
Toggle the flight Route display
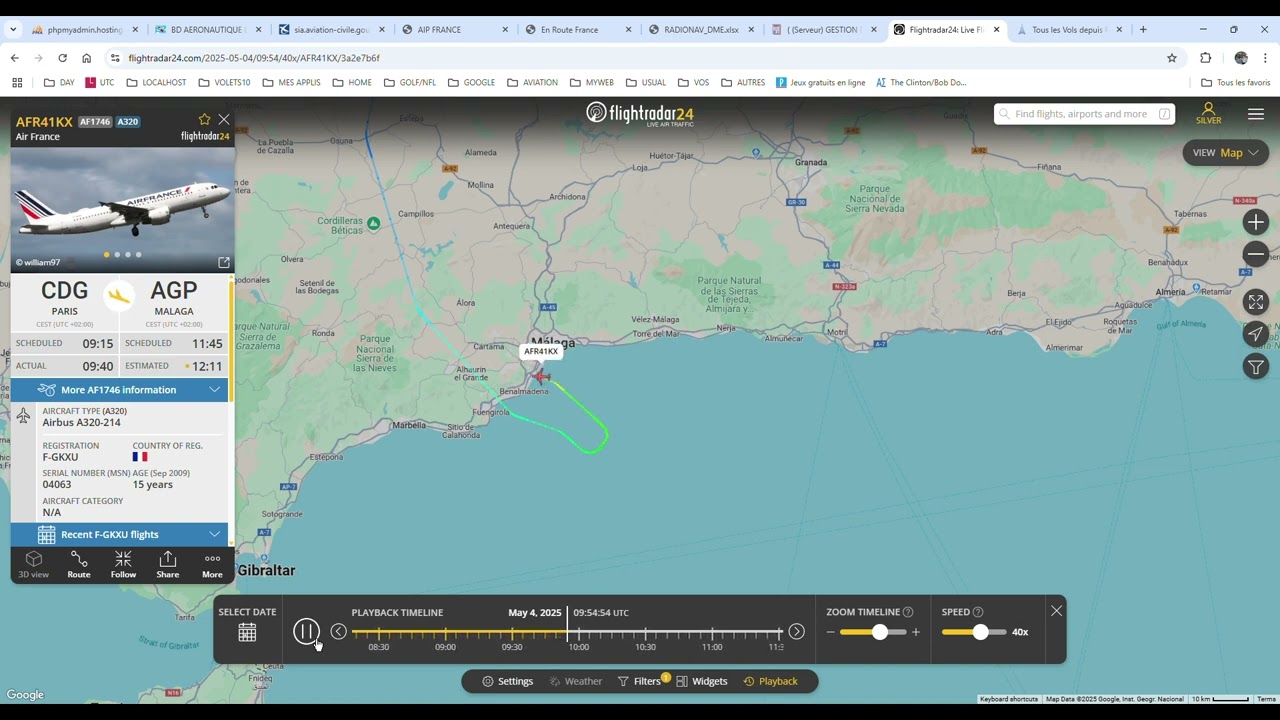point(79,565)
